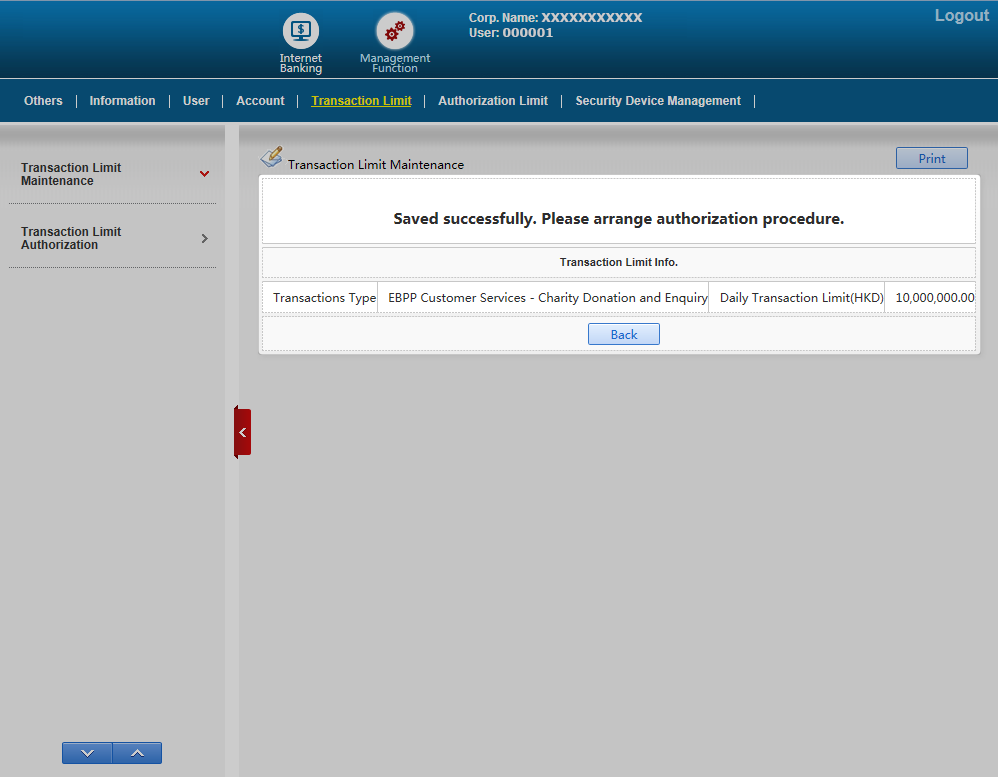The height and width of the screenshot is (777, 998).
Task: Expand Transaction Limit Authorization chevron
Action: [x=204, y=238]
